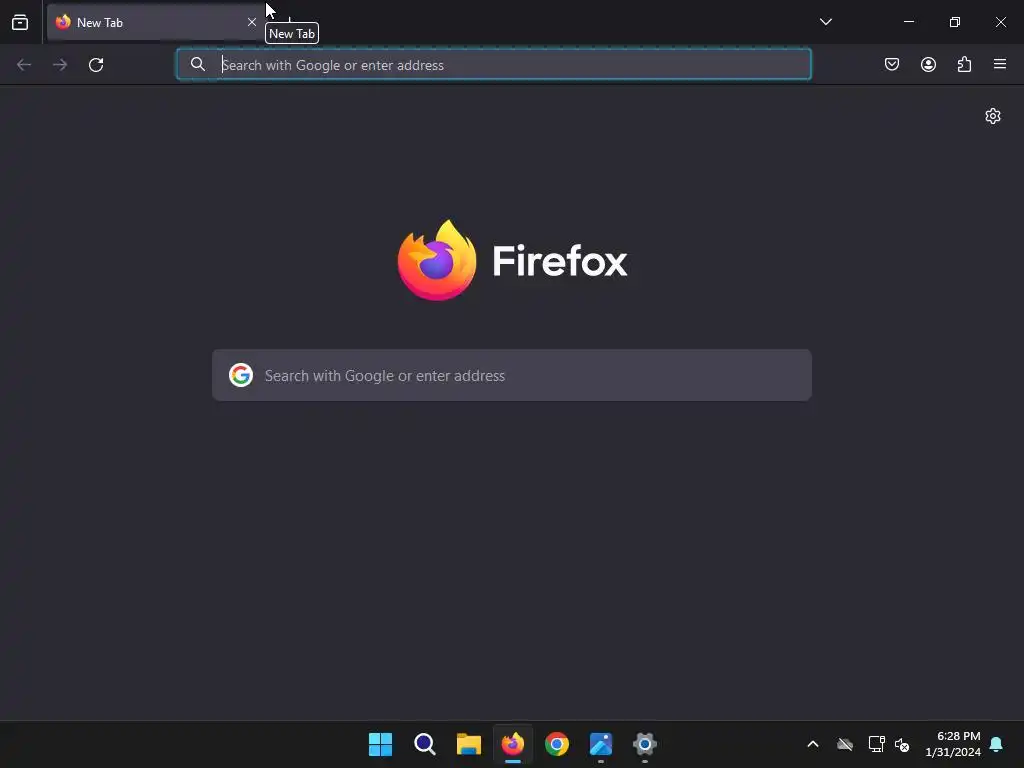Open Settings app from taskbar

pyautogui.click(x=645, y=744)
